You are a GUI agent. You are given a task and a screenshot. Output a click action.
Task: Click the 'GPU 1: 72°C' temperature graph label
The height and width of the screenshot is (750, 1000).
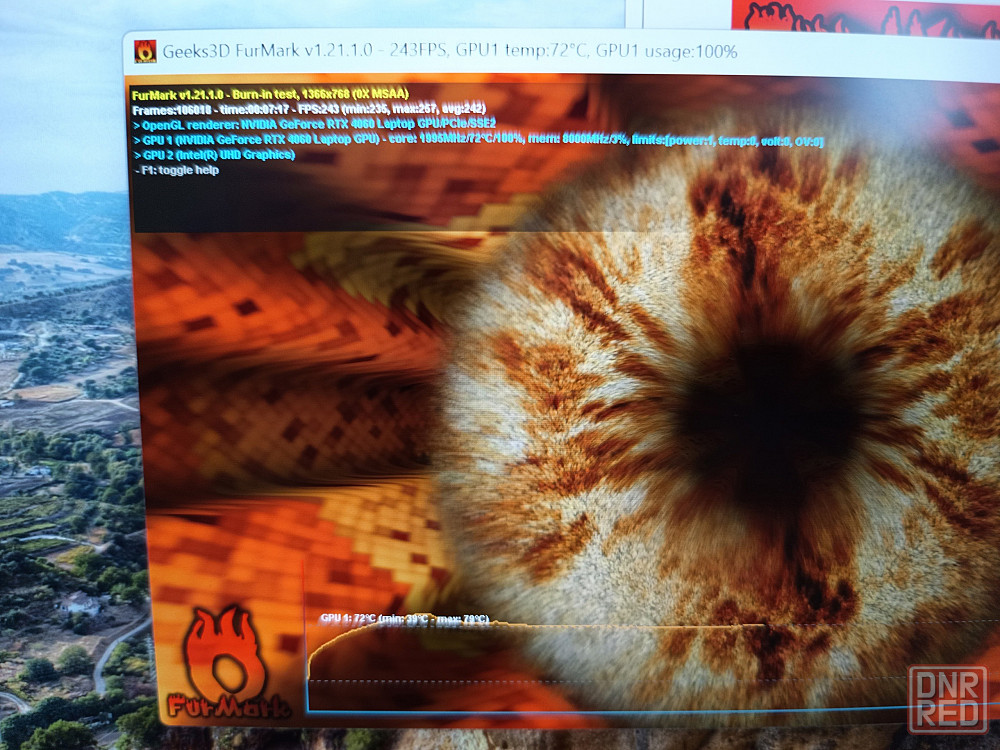(404, 619)
